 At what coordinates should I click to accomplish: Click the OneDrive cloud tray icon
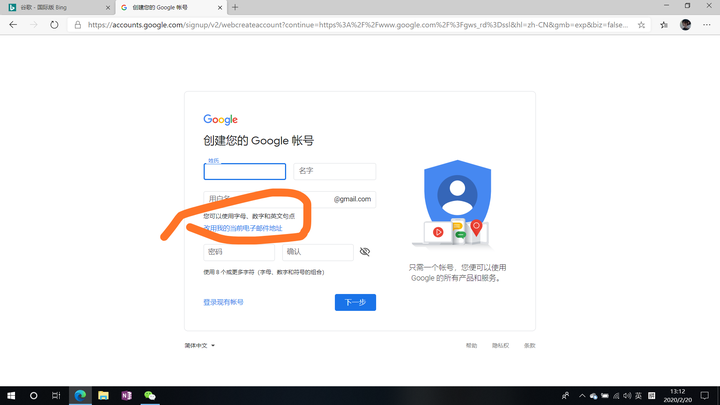click(593, 395)
